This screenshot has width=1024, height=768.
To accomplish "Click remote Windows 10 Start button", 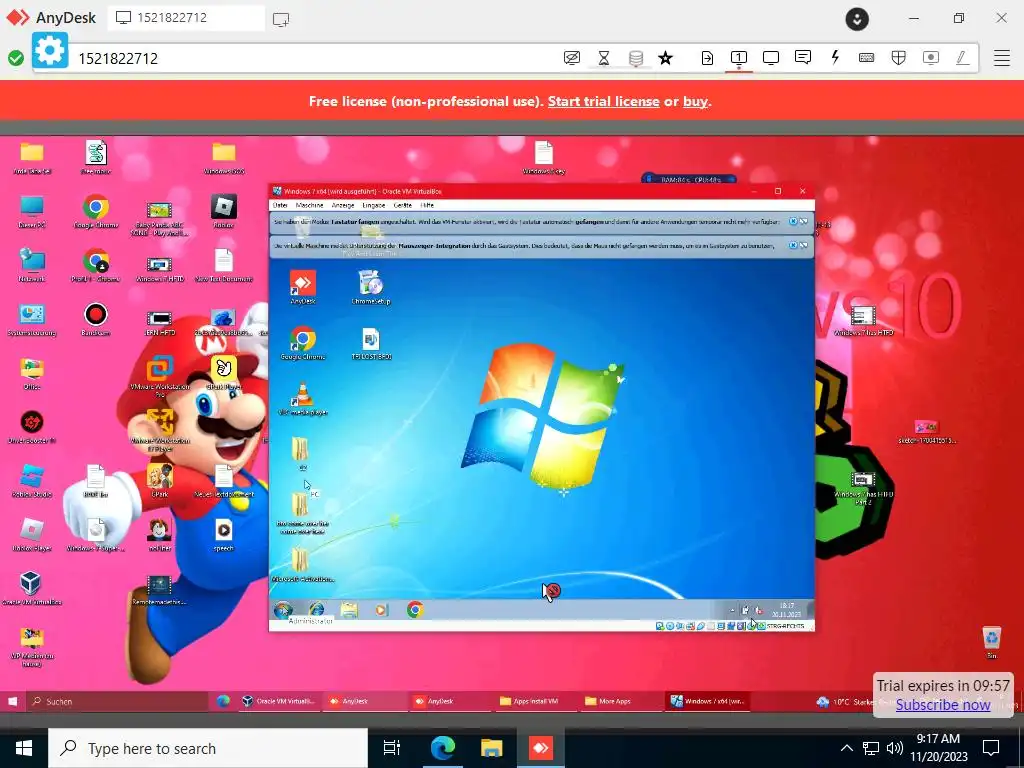I will coord(12,701).
